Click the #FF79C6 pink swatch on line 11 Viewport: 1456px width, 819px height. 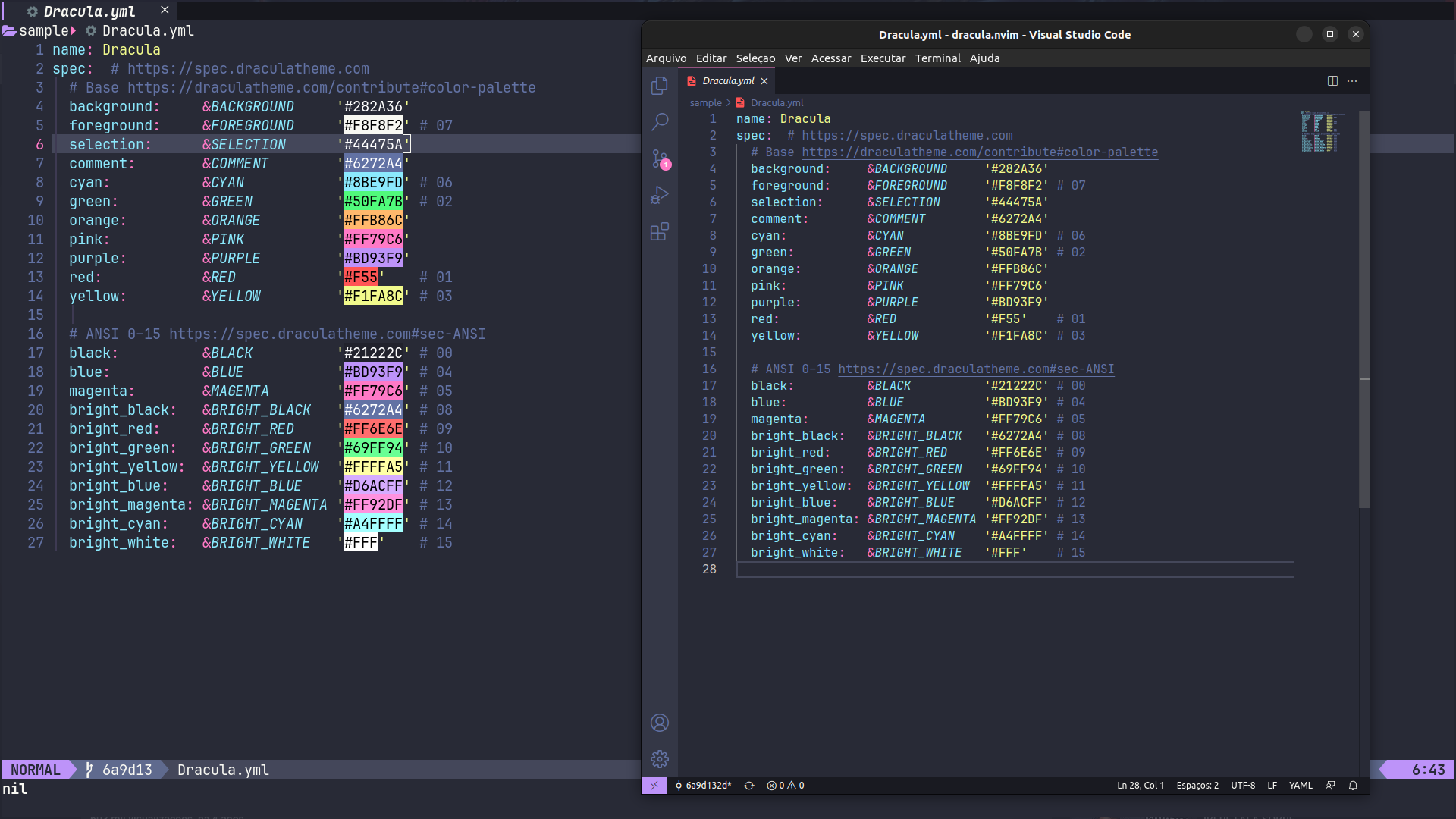[x=373, y=240]
